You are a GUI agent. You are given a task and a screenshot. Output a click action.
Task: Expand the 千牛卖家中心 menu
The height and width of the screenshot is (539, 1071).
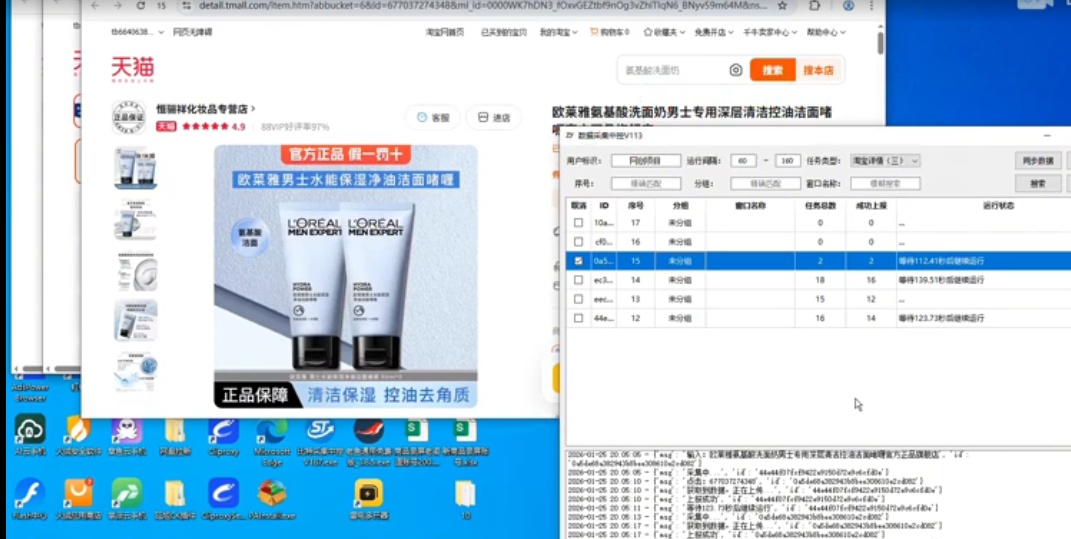770,32
